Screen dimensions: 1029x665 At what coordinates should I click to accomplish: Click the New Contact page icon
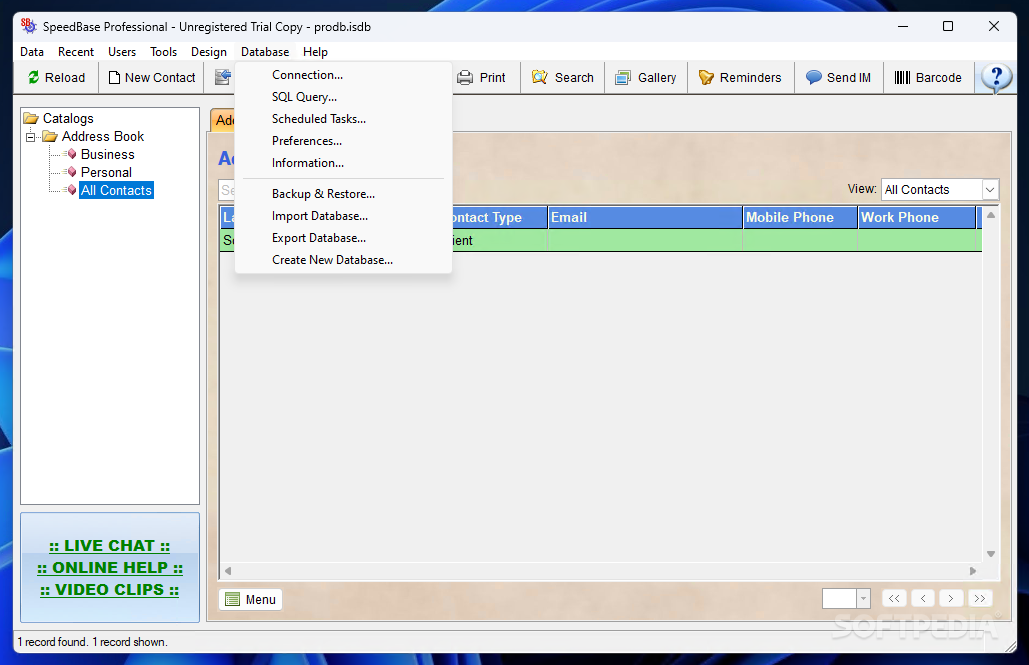point(114,77)
